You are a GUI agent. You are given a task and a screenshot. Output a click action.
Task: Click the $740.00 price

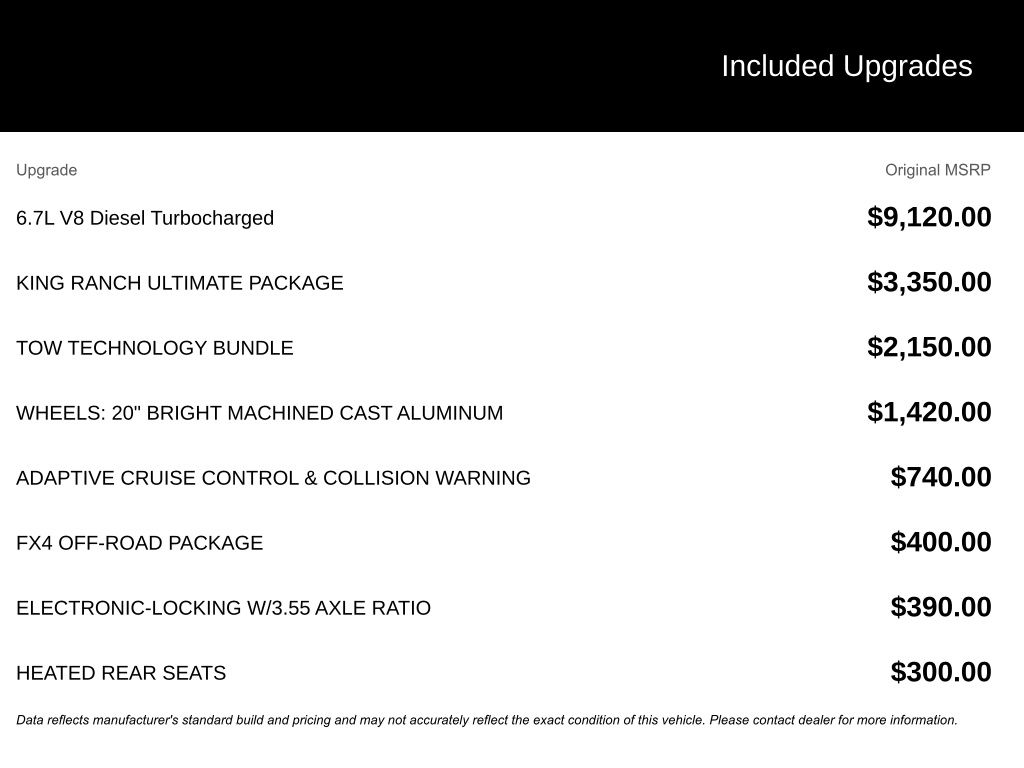click(x=941, y=477)
